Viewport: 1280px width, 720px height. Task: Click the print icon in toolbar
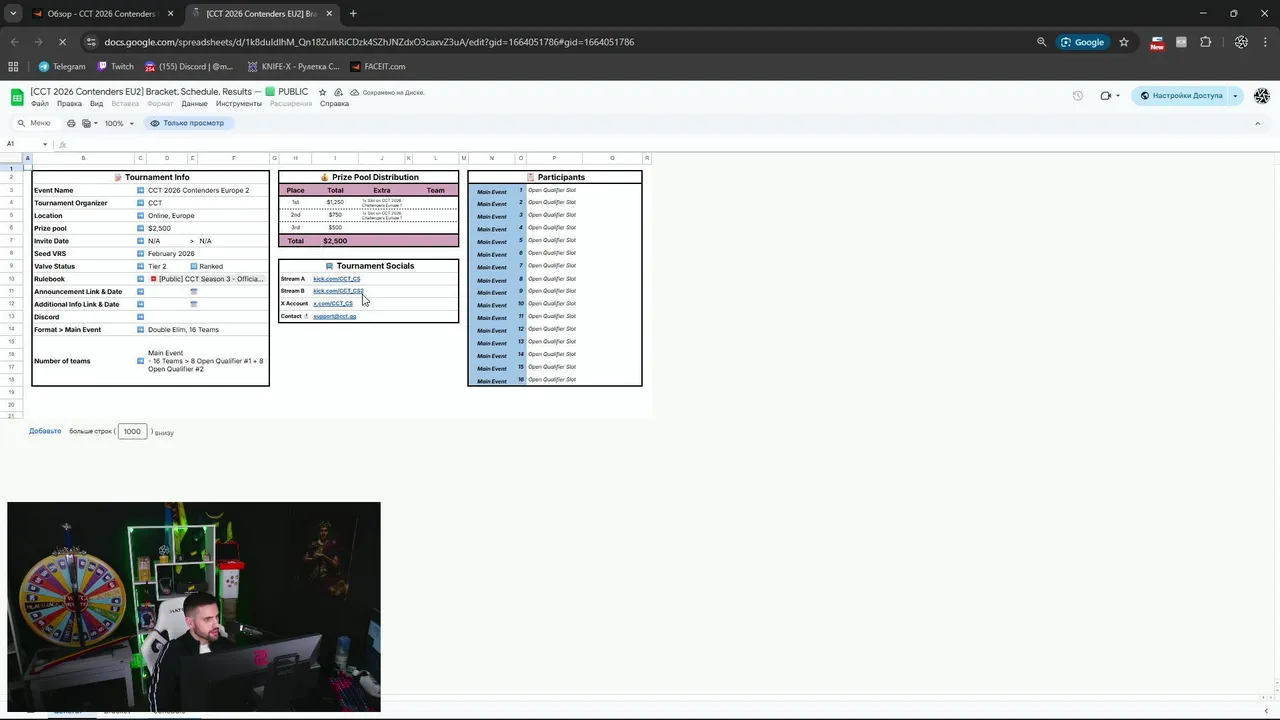[71, 123]
